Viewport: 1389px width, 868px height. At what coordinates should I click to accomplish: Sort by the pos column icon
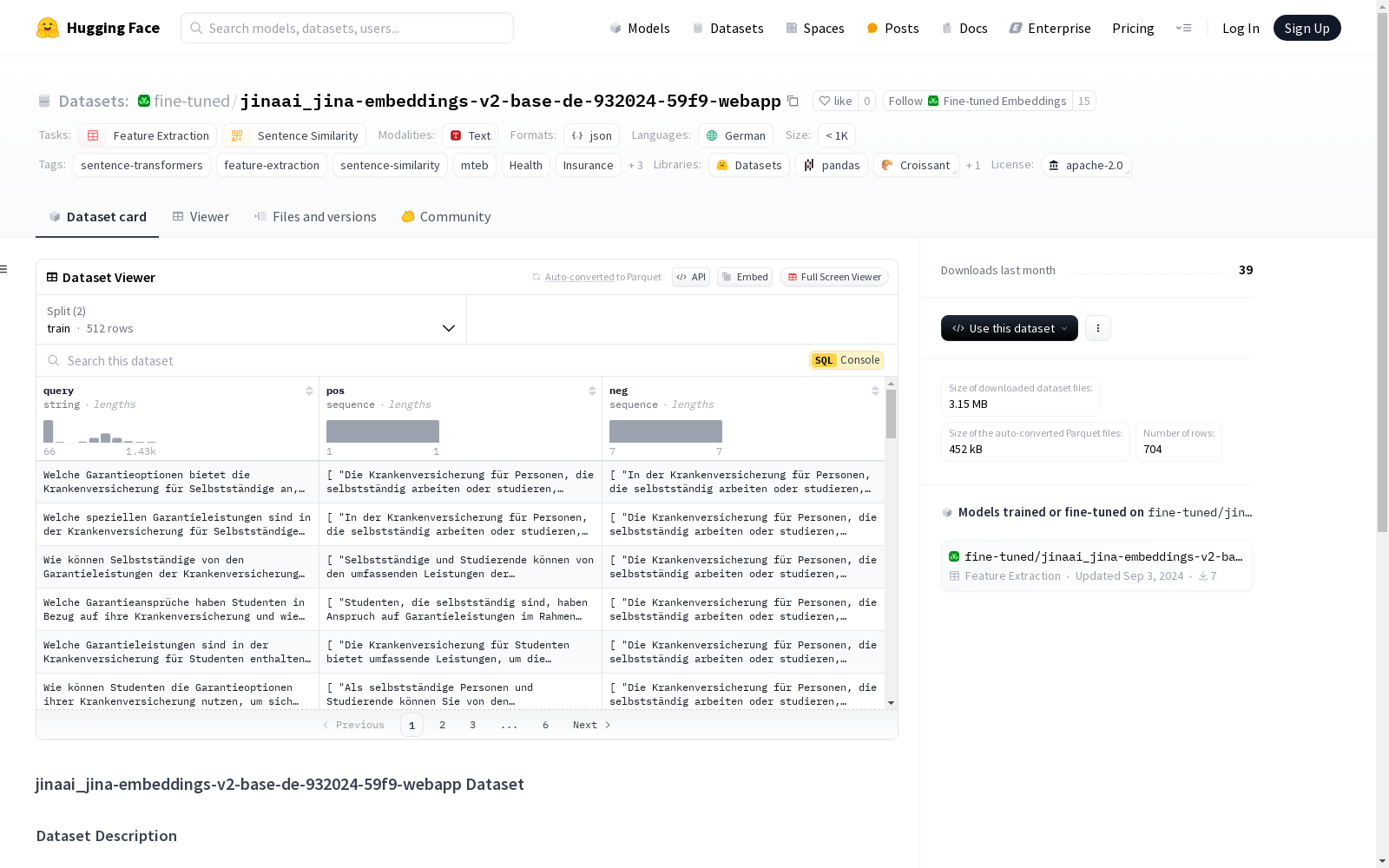(x=592, y=391)
